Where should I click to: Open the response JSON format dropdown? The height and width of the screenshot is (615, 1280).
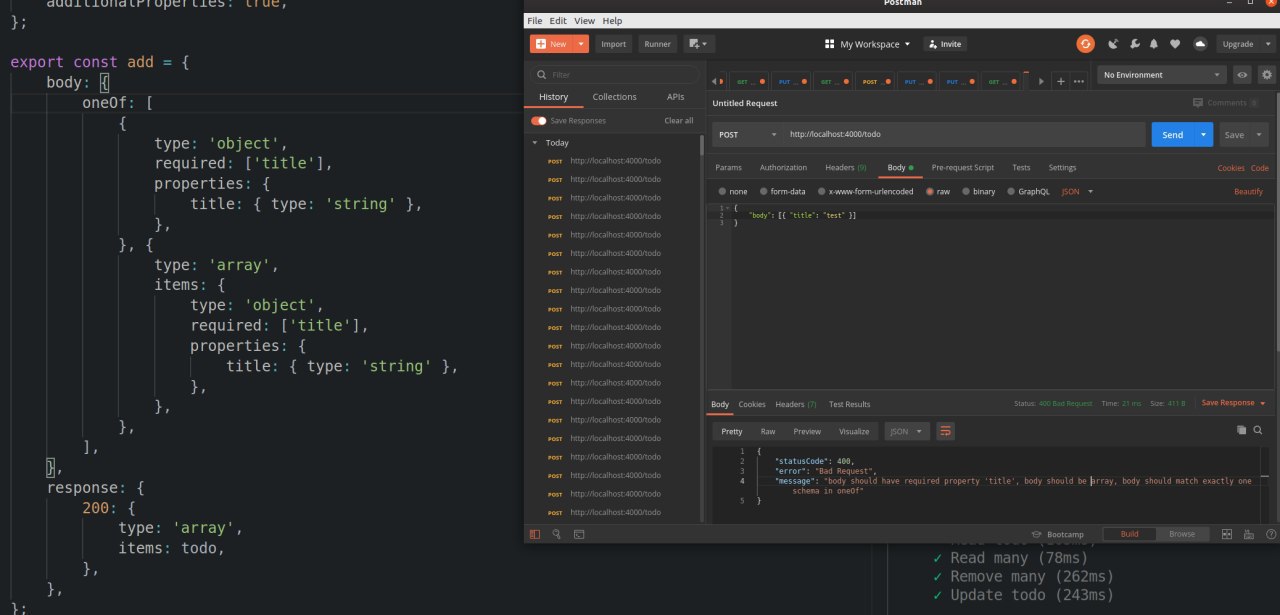click(x=907, y=431)
